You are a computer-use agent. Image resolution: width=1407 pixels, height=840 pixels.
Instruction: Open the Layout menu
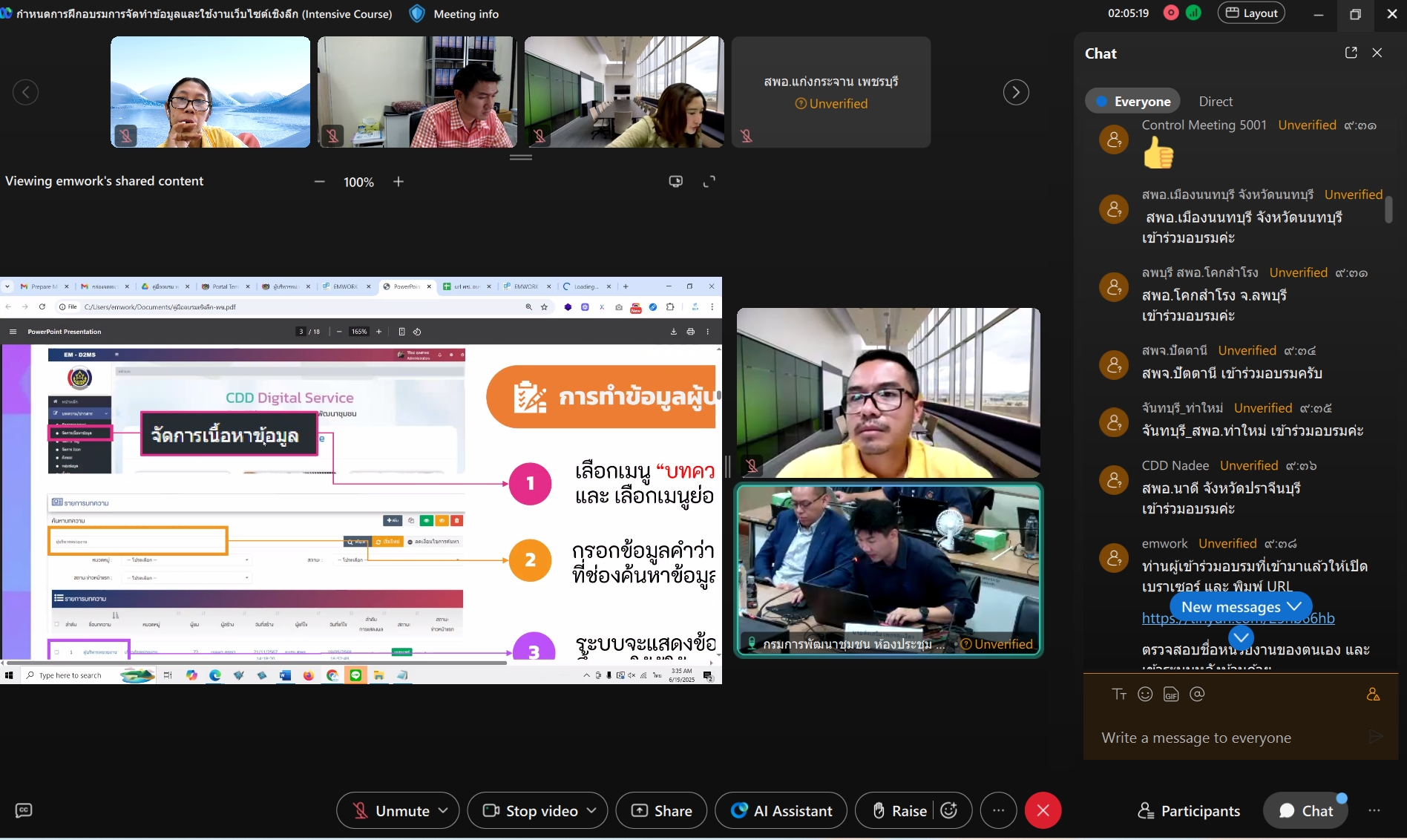(1251, 13)
